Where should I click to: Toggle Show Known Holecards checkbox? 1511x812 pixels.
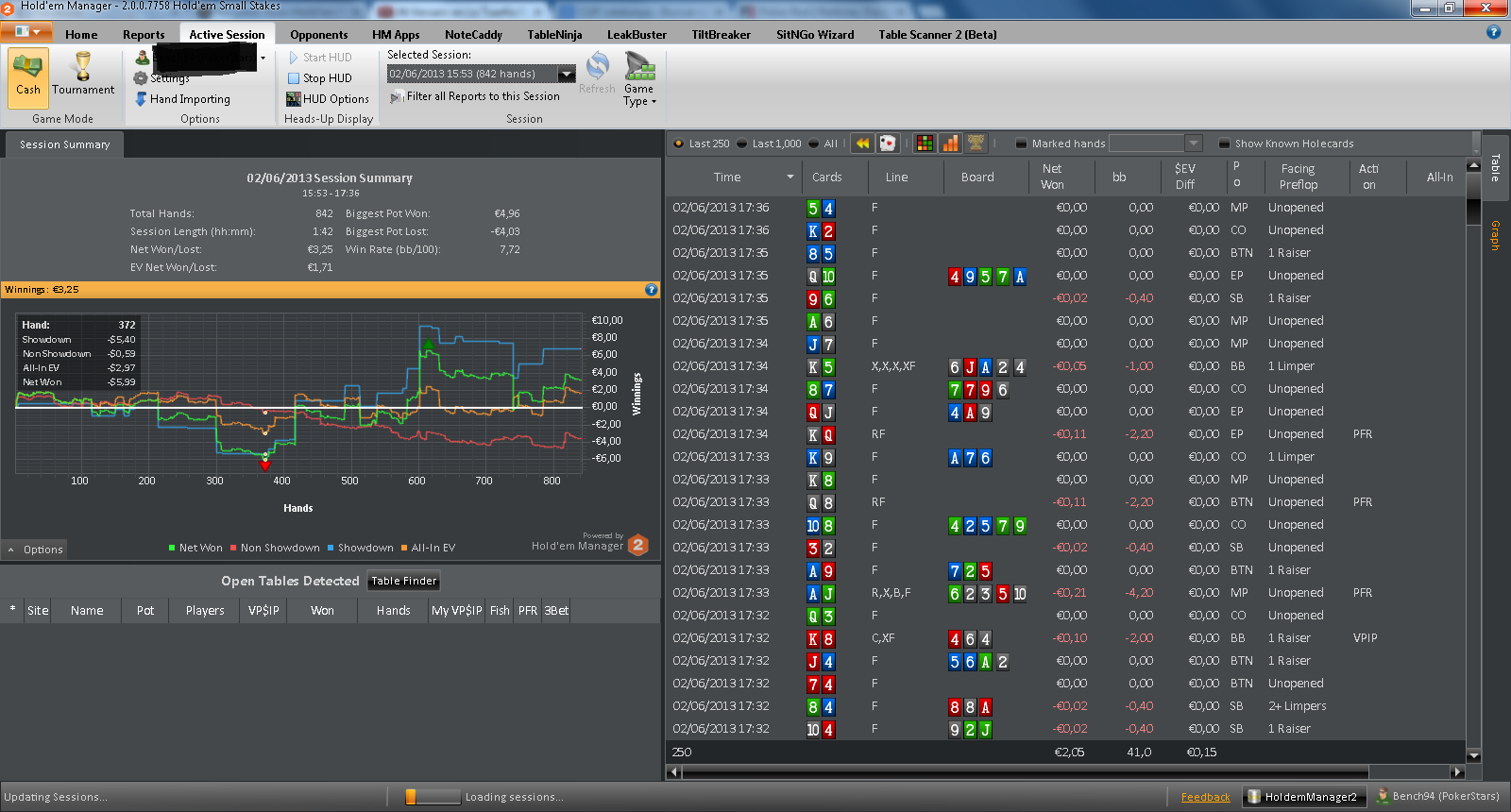1224,144
